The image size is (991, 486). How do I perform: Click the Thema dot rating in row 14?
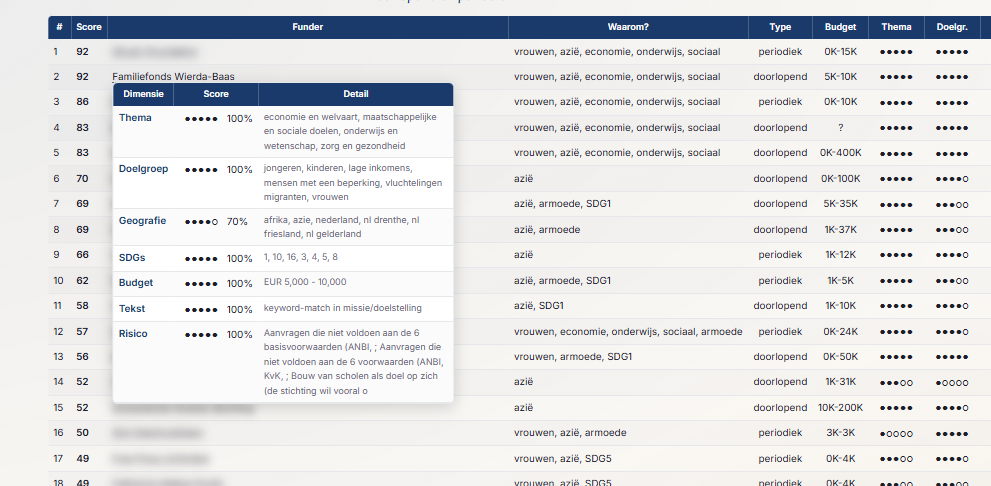click(x=896, y=382)
